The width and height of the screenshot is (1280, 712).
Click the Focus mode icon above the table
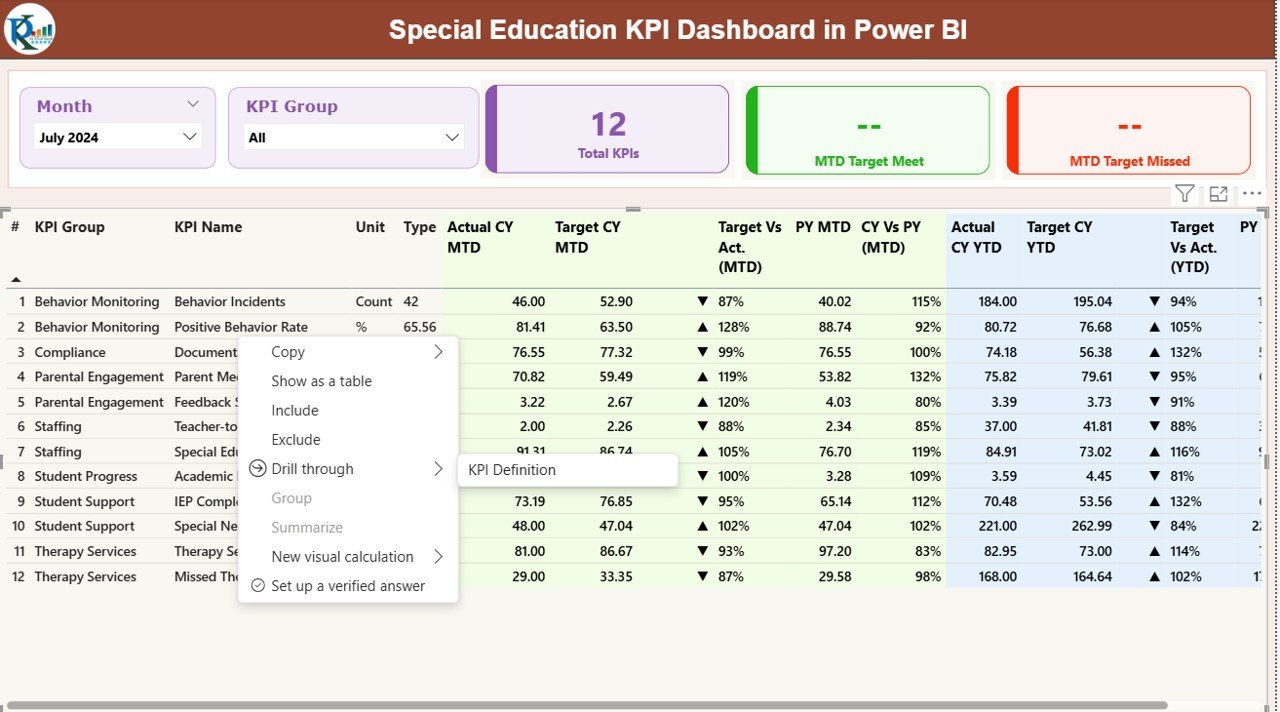pyautogui.click(x=1218, y=194)
